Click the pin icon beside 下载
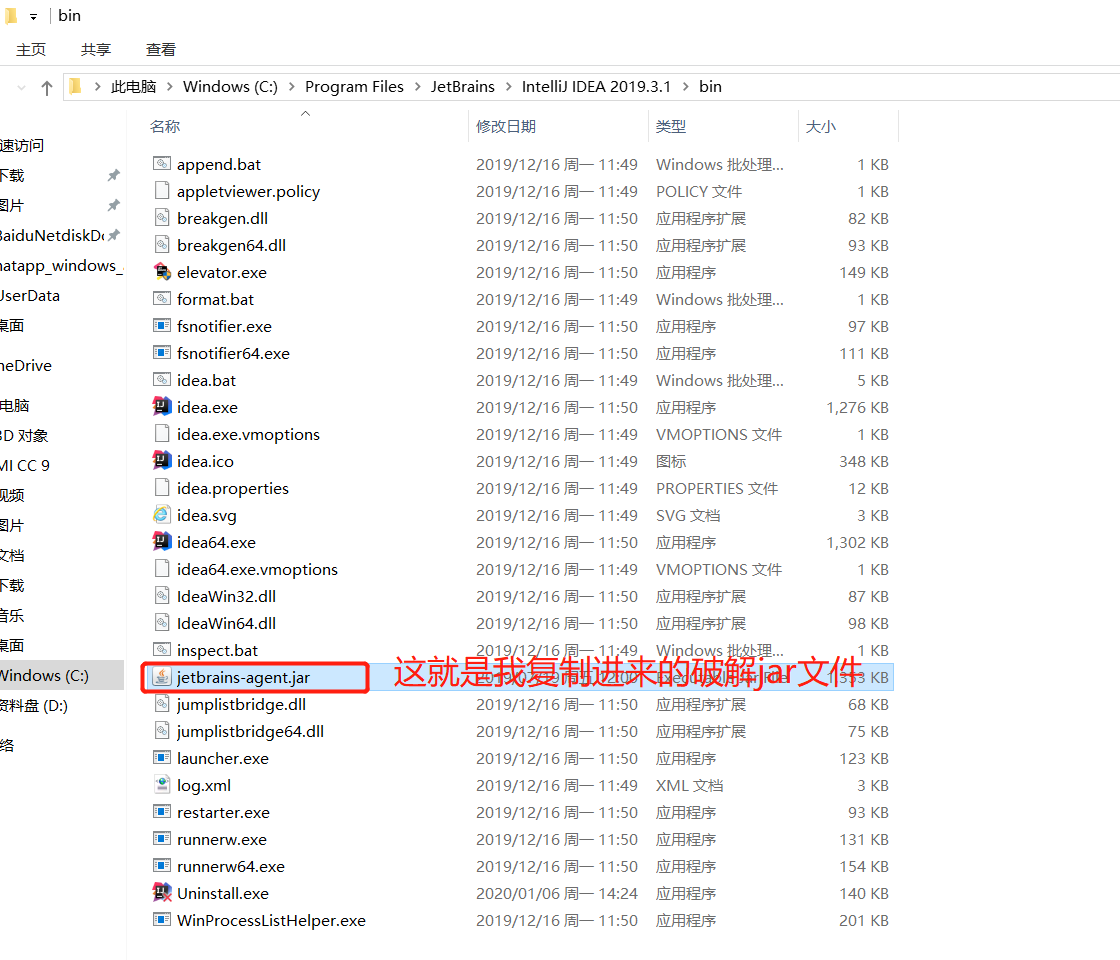 [x=114, y=175]
